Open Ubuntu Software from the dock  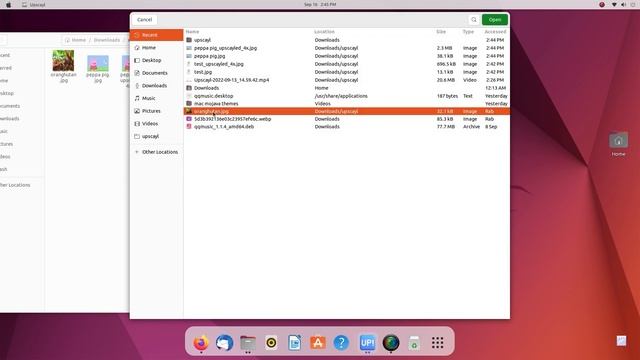pos(318,343)
